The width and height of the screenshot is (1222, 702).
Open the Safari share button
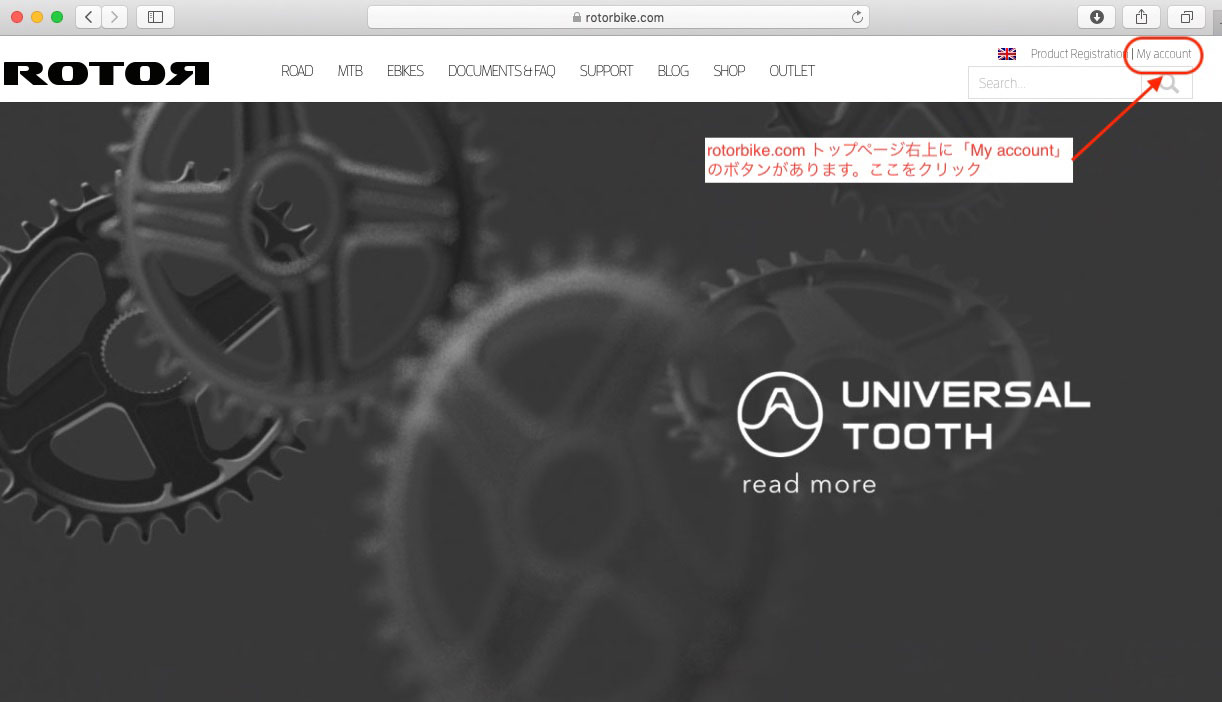[x=1142, y=17]
